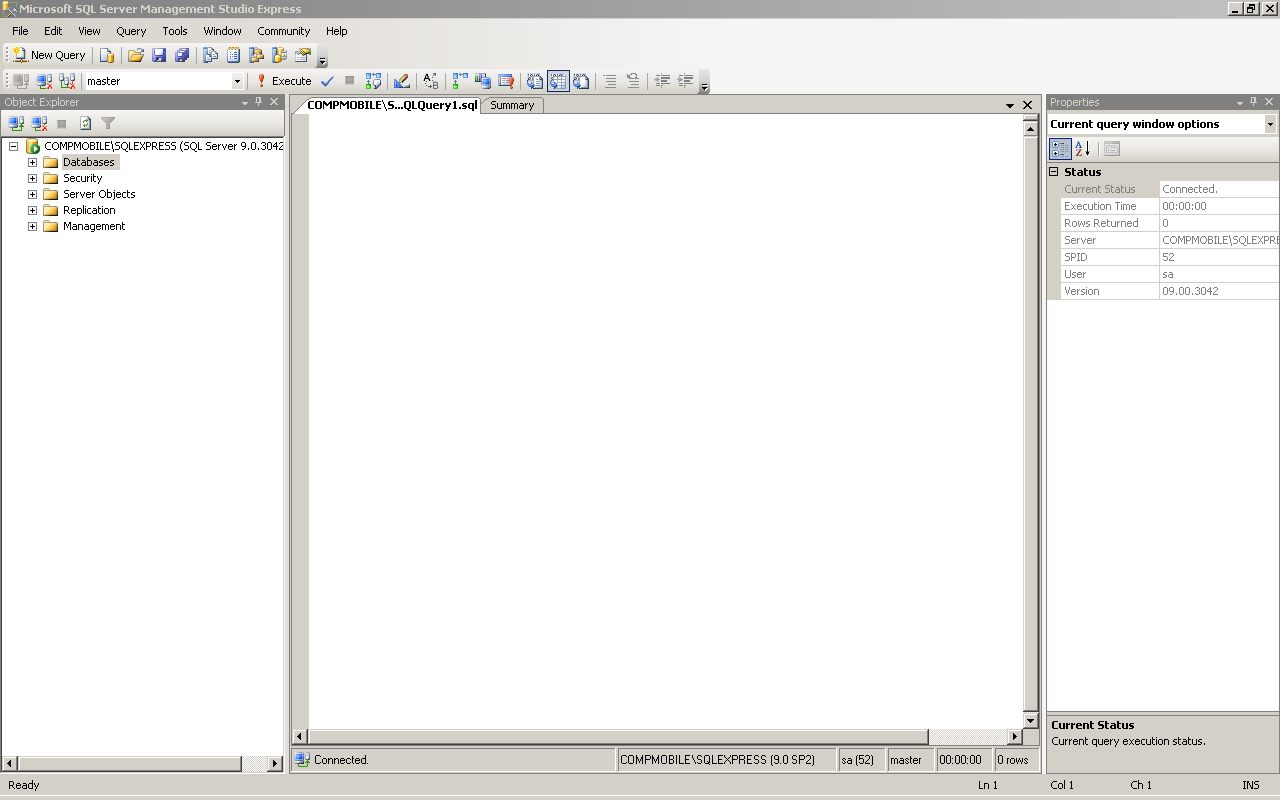
Task: Click the Save All icon
Action: pos(182,55)
